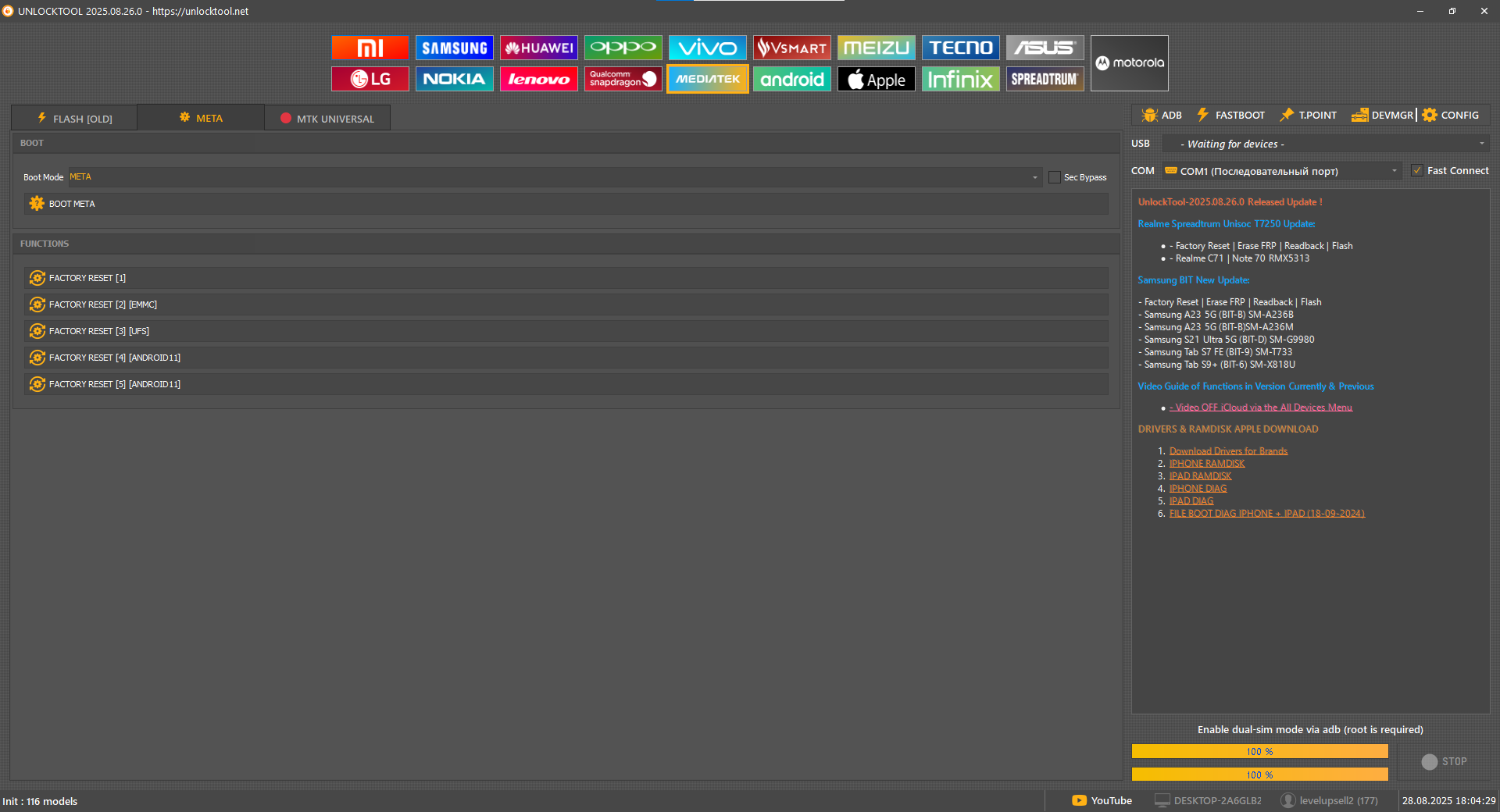Screen dimensions: 1500x812
Task: Open the Samsung brand section
Action: (454, 48)
